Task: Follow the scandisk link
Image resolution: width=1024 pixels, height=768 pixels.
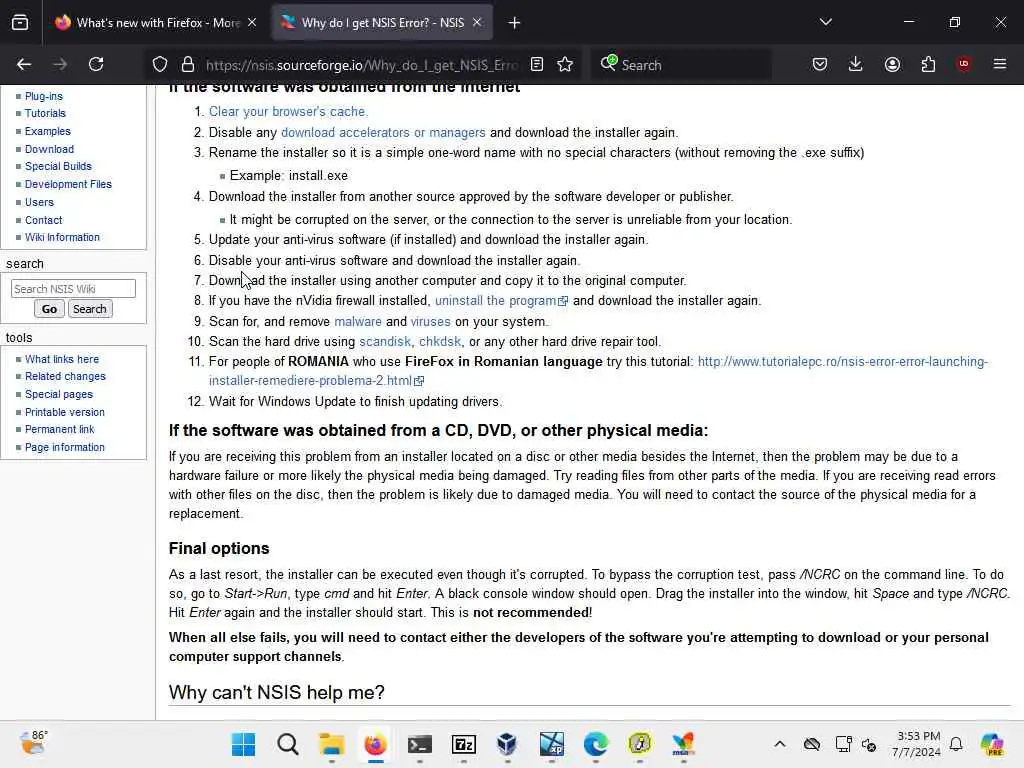Action: (x=385, y=342)
